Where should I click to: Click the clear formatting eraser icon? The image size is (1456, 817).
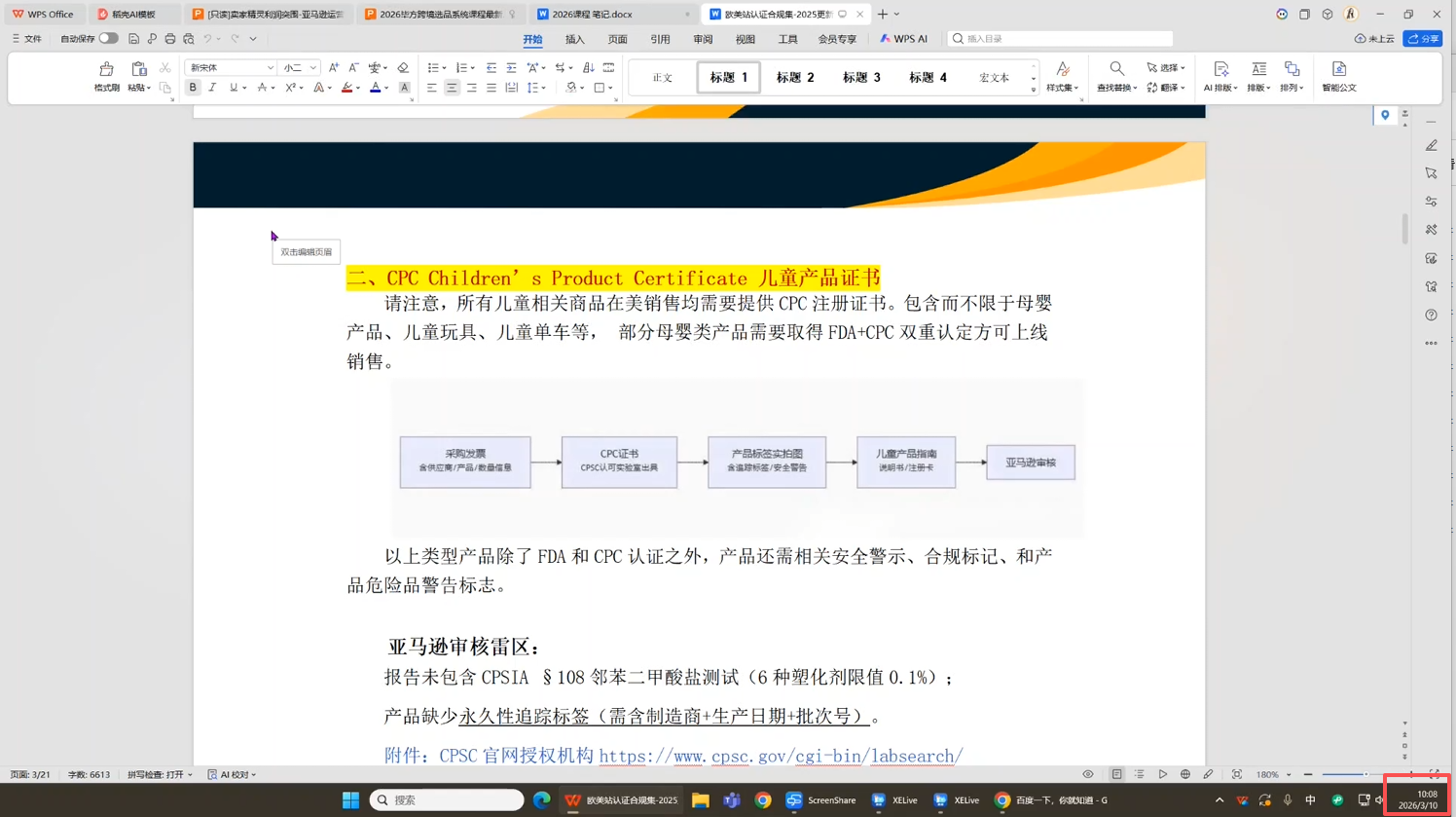coord(403,68)
